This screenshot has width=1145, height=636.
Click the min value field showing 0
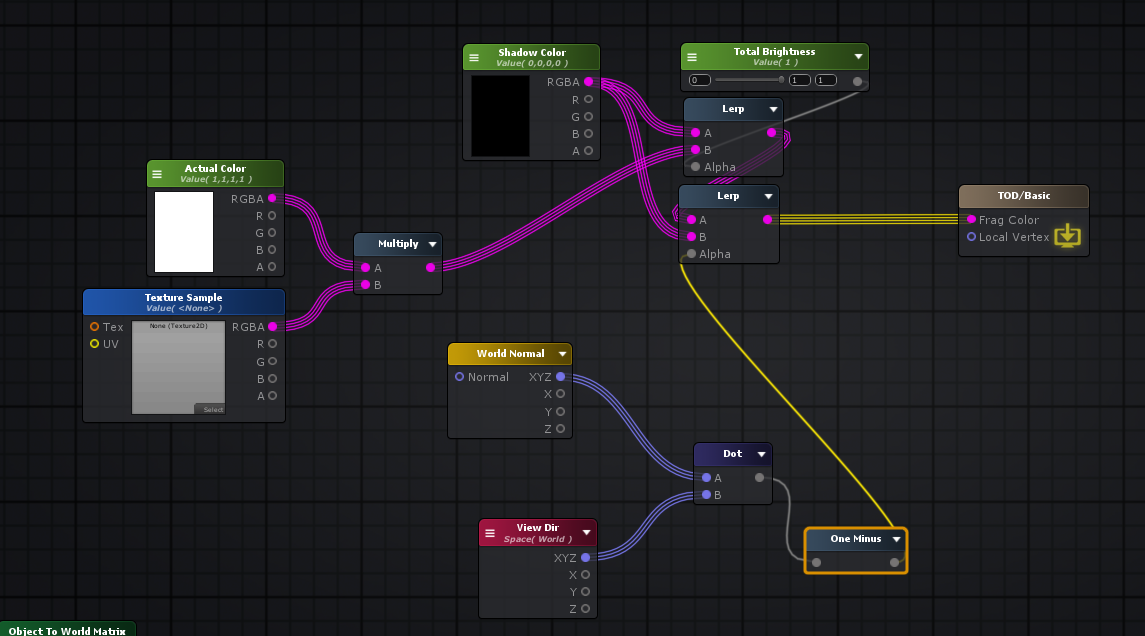click(698, 79)
